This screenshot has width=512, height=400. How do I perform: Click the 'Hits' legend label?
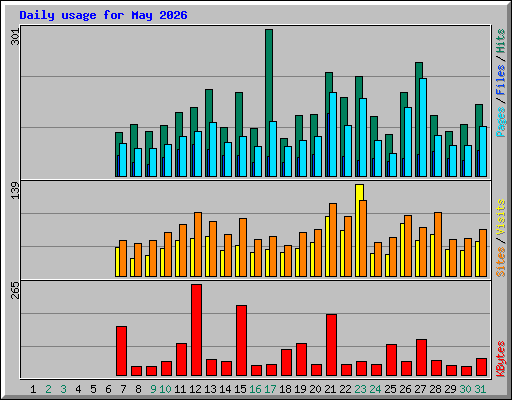pos(501,41)
